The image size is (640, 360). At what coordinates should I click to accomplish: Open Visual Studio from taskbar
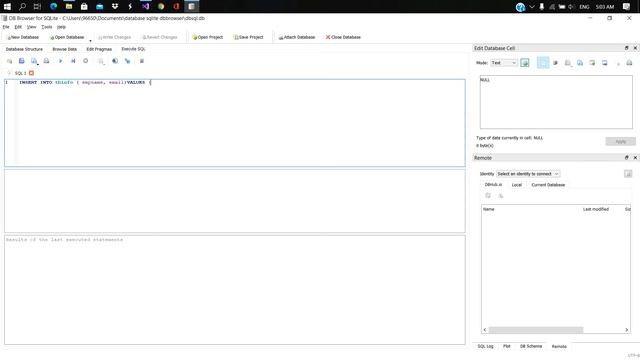point(146,7)
